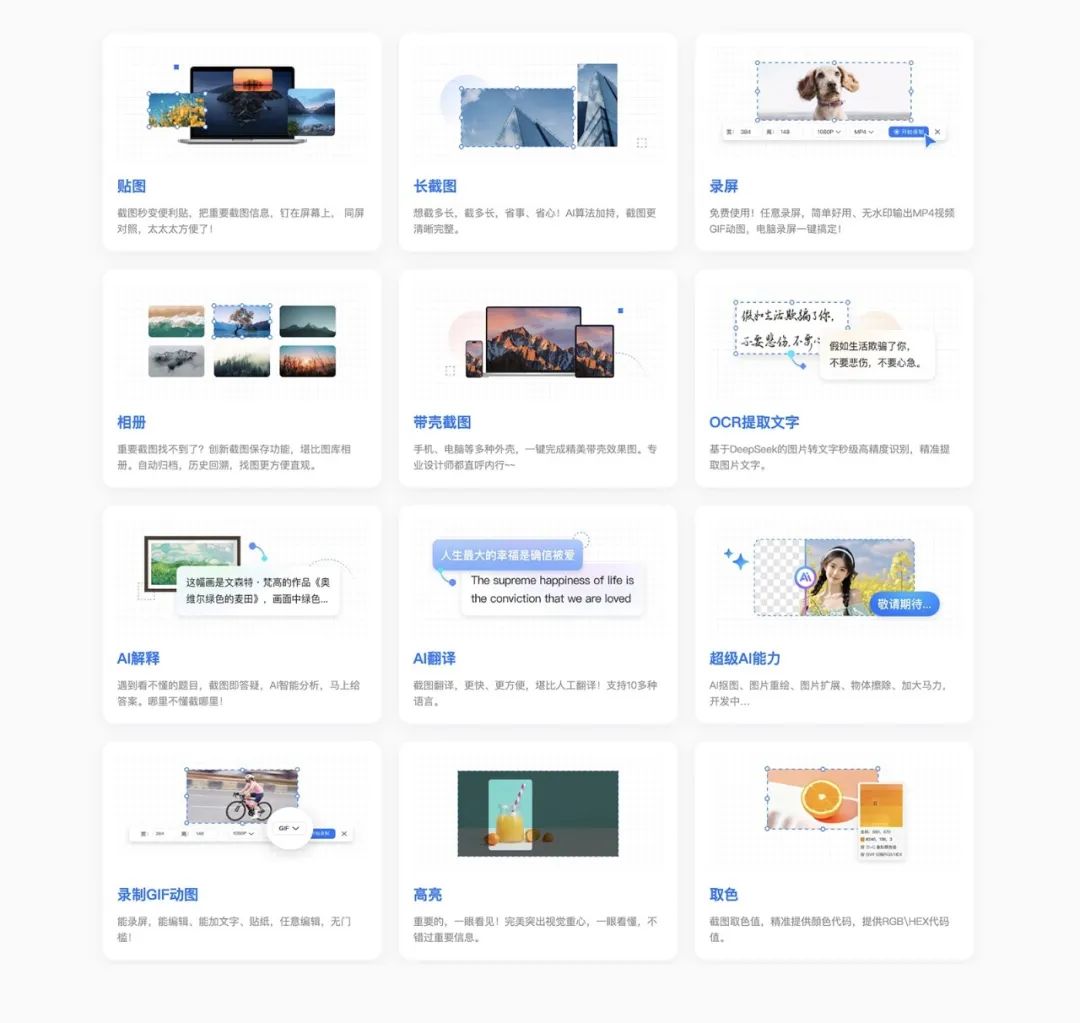Expand the MP4 format dropdown
Viewport: 1080px width, 1023px height.
(863, 132)
